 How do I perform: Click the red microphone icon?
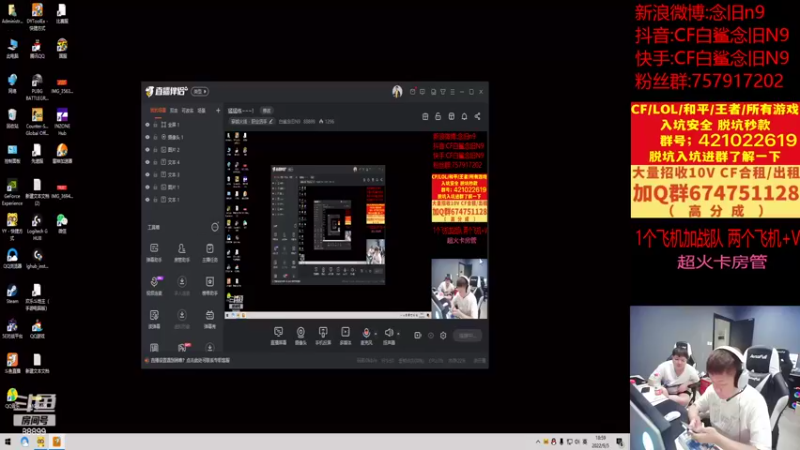pos(366,334)
